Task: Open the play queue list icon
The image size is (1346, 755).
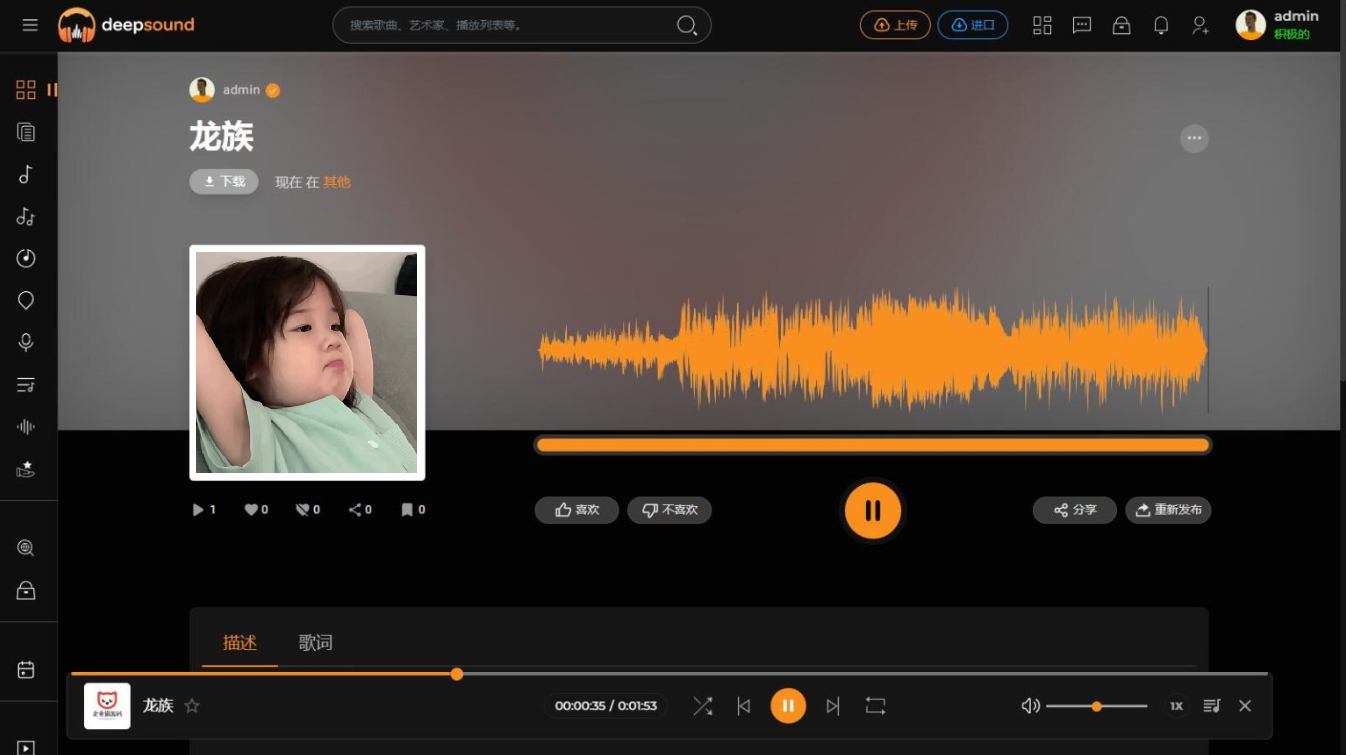Action: 1212,706
